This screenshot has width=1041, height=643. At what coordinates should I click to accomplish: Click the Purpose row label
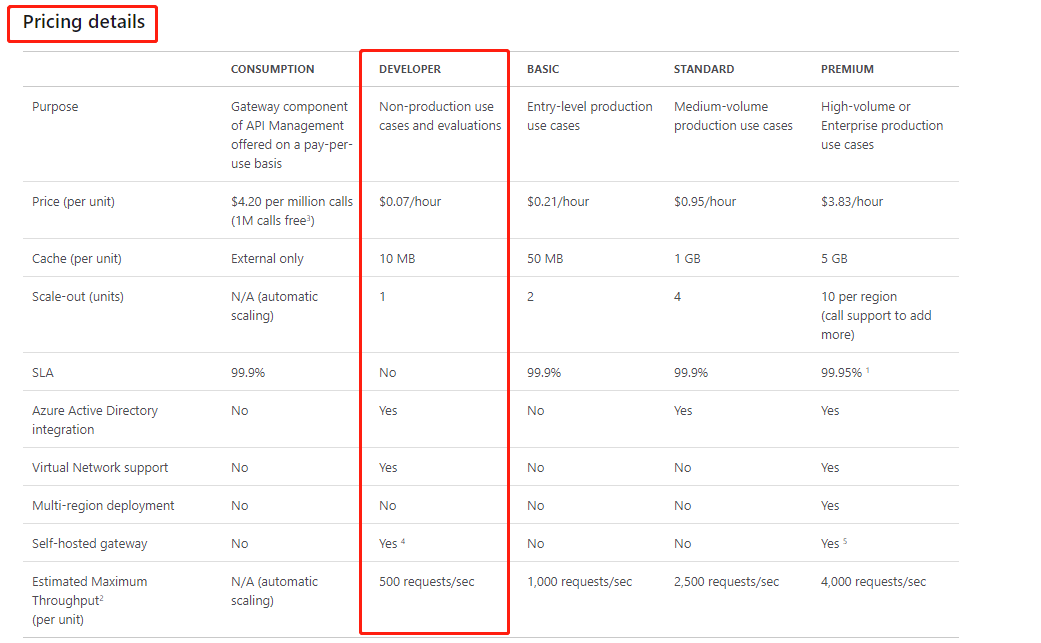point(55,107)
